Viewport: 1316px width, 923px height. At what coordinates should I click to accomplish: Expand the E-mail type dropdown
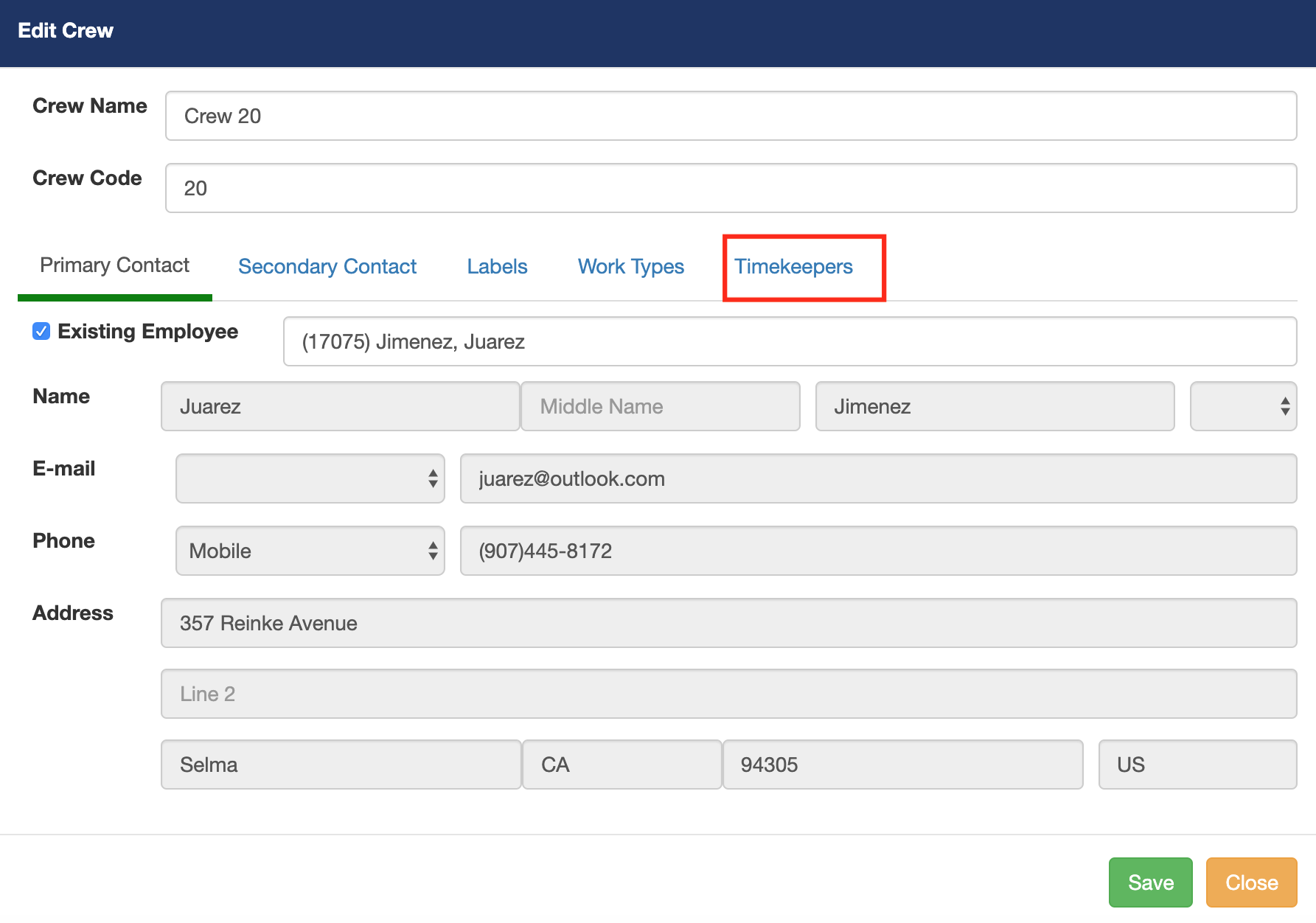pyautogui.click(x=310, y=478)
